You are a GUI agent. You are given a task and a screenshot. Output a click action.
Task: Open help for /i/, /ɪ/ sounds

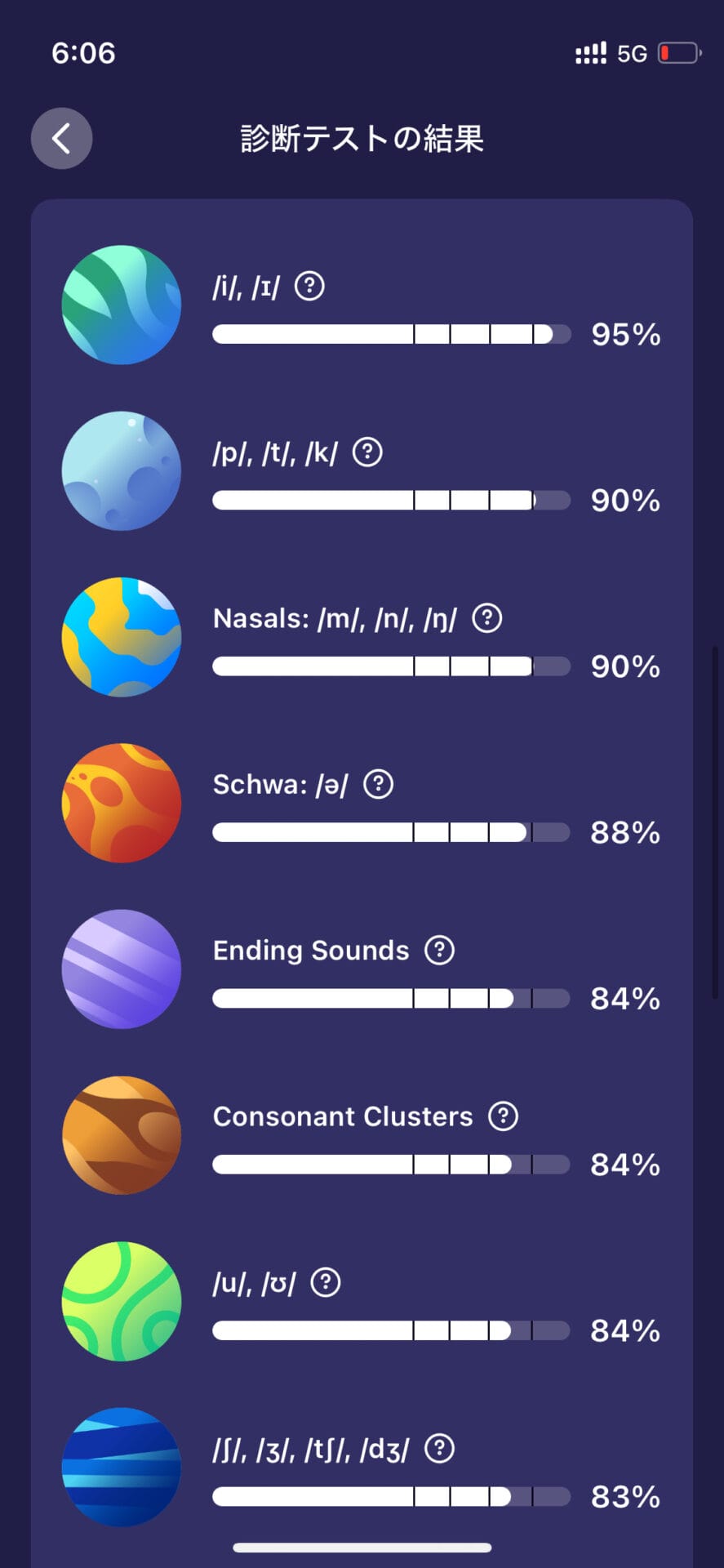click(x=309, y=287)
